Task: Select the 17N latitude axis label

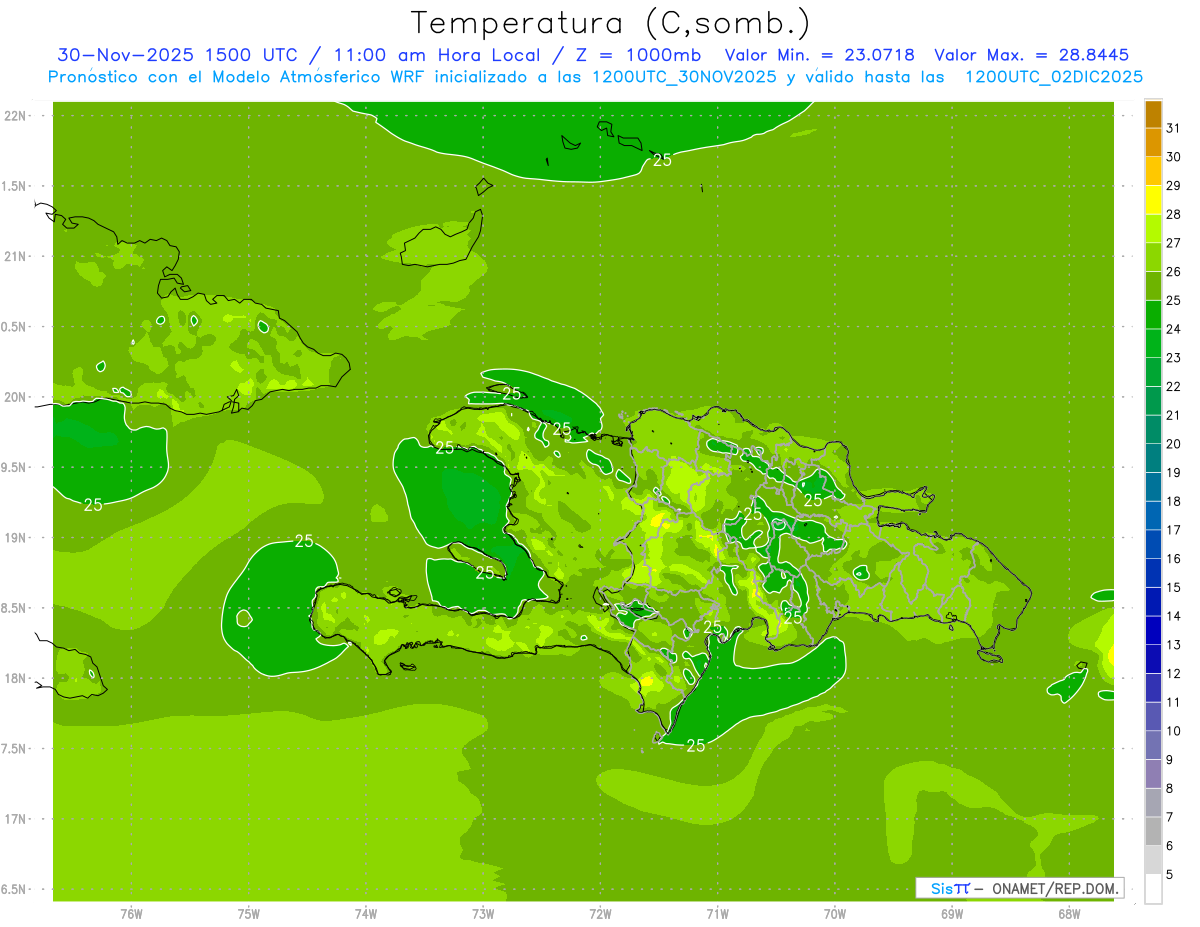Action: click(15, 819)
